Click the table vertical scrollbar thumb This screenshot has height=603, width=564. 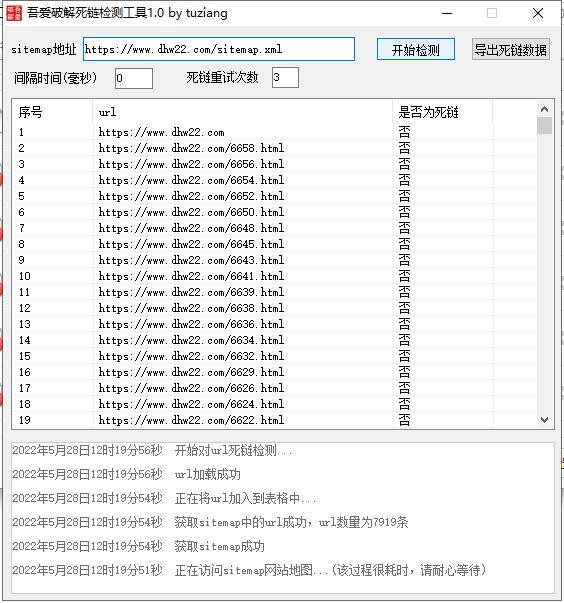(544, 126)
